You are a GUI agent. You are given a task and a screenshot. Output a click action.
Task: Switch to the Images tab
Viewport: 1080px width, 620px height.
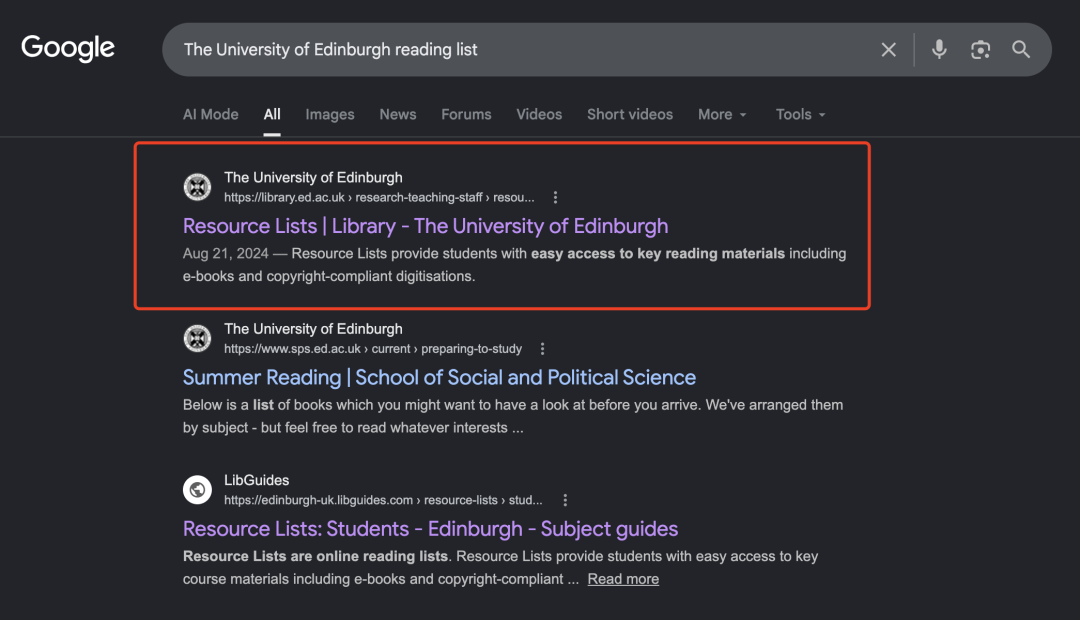[330, 114]
